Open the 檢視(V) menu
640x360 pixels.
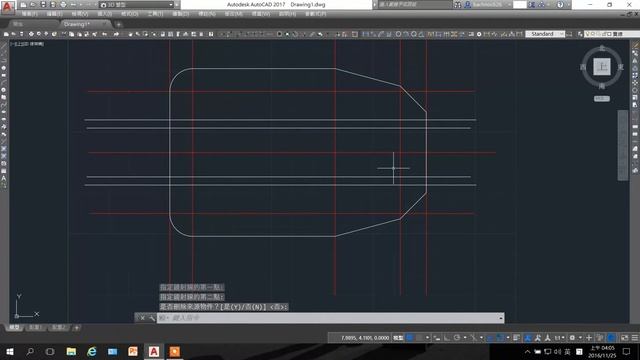point(80,14)
